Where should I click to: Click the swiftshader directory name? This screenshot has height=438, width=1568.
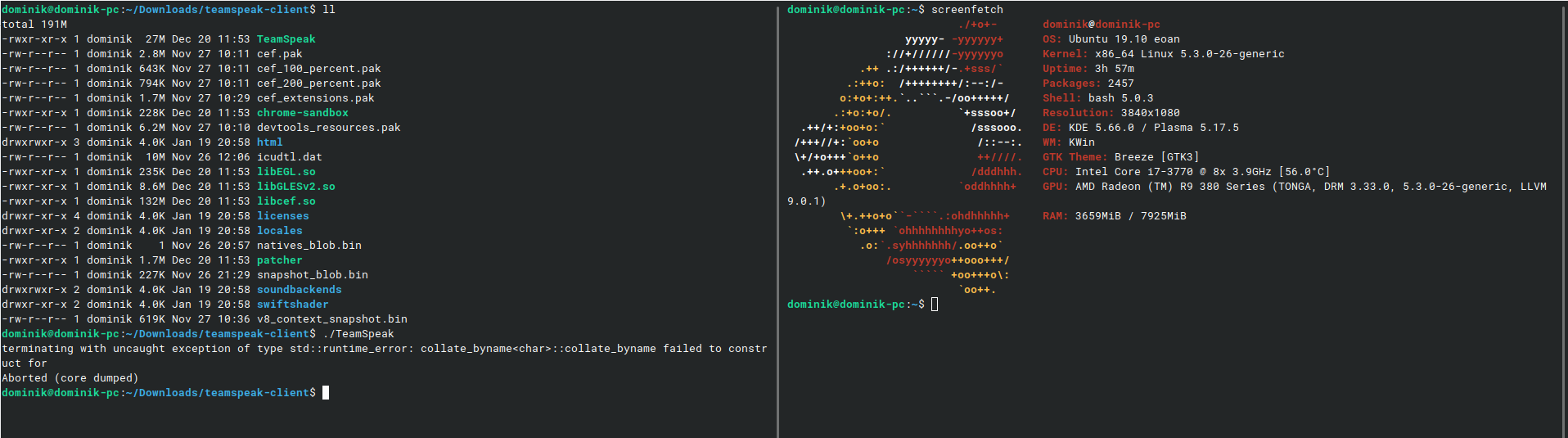tap(292, 305)
